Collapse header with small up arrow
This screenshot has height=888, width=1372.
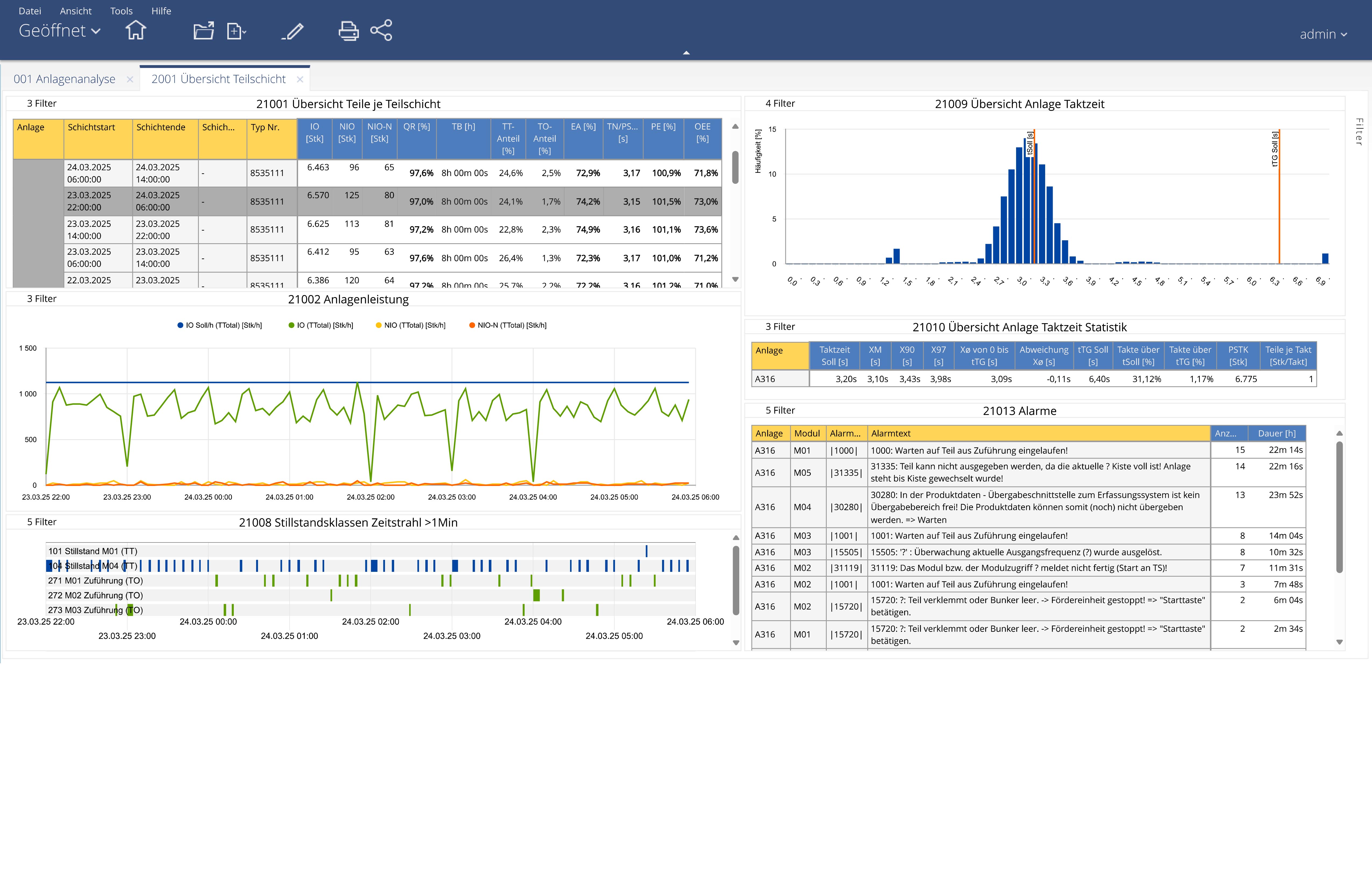click(x=686, y=53)
